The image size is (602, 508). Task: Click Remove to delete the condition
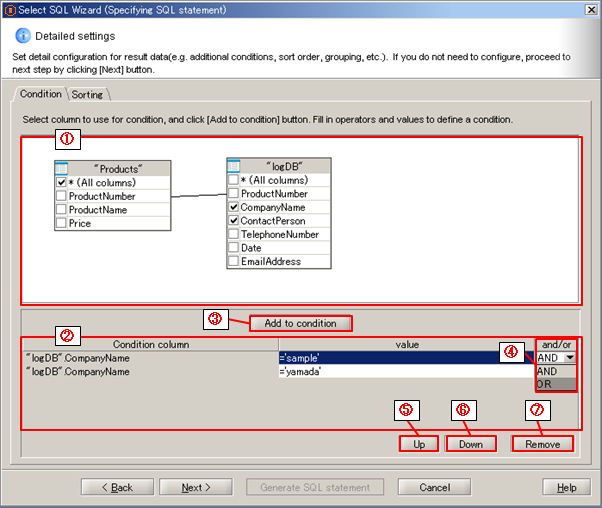543,443
